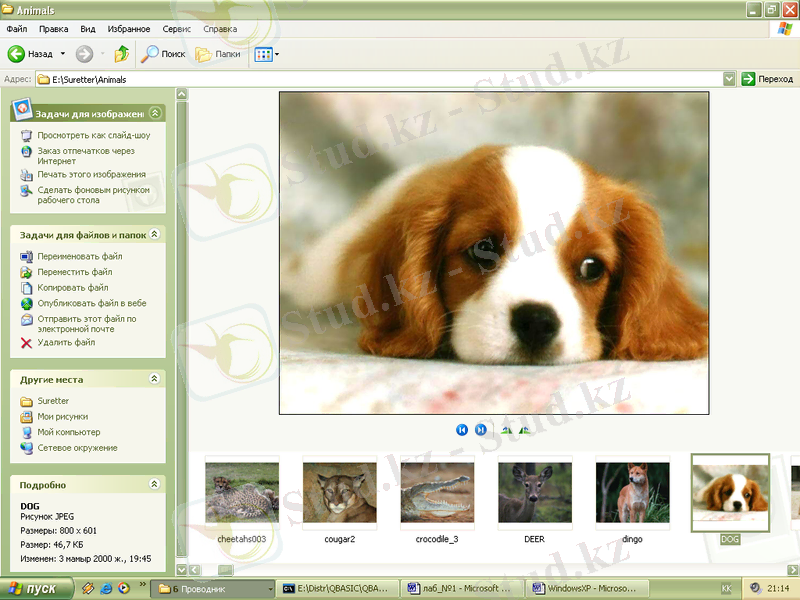Click 'Удалить файл' link
The image size is (800, 600).
(66, 343)
